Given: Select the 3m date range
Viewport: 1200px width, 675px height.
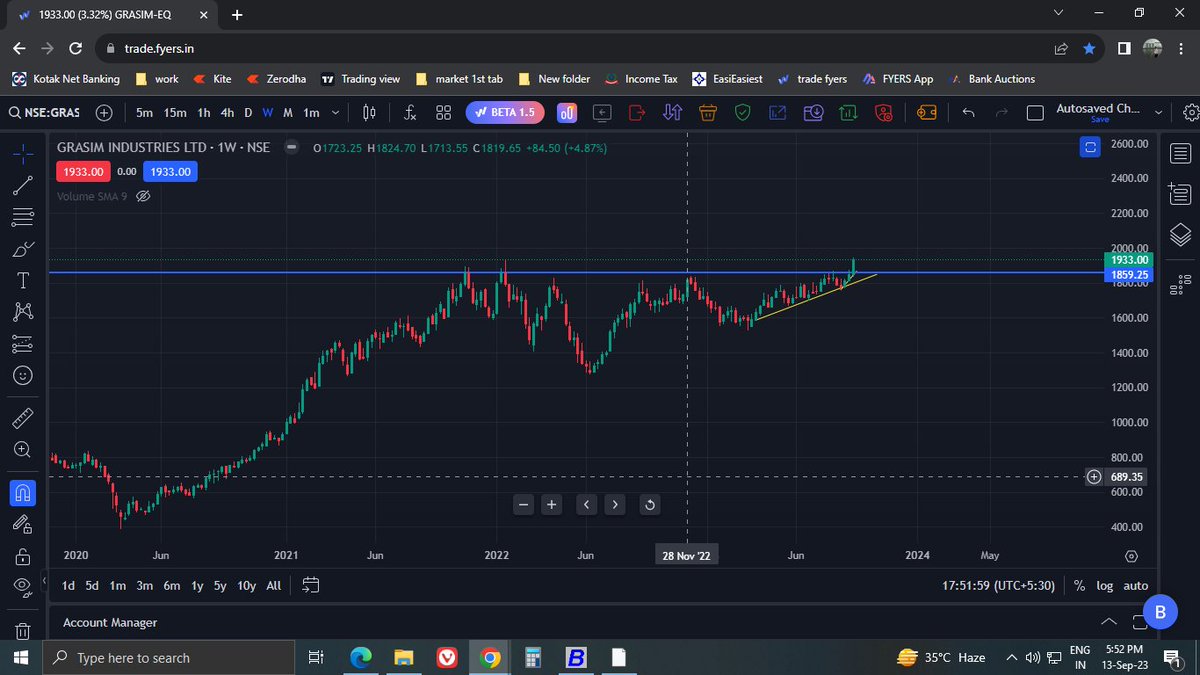Looking at the screenshot, I should [x=145, y=585].
